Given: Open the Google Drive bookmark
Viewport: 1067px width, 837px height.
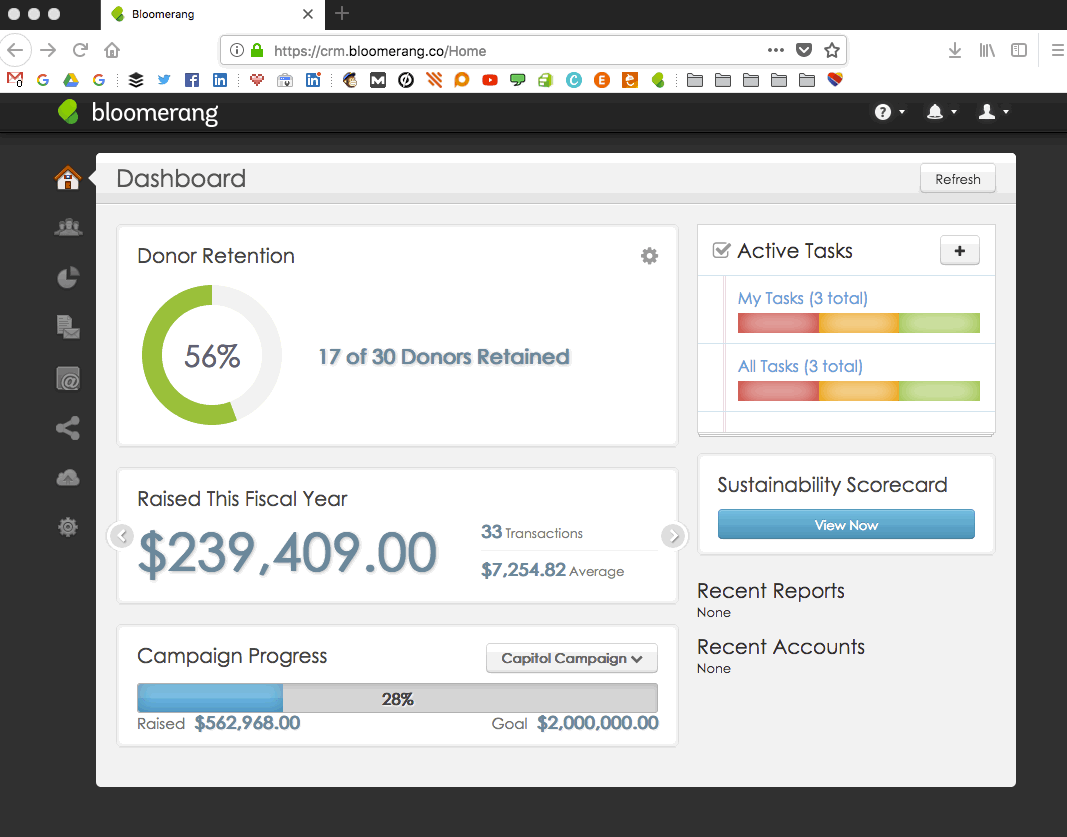Looking at the screenshot, I should (x=71, y=80).
